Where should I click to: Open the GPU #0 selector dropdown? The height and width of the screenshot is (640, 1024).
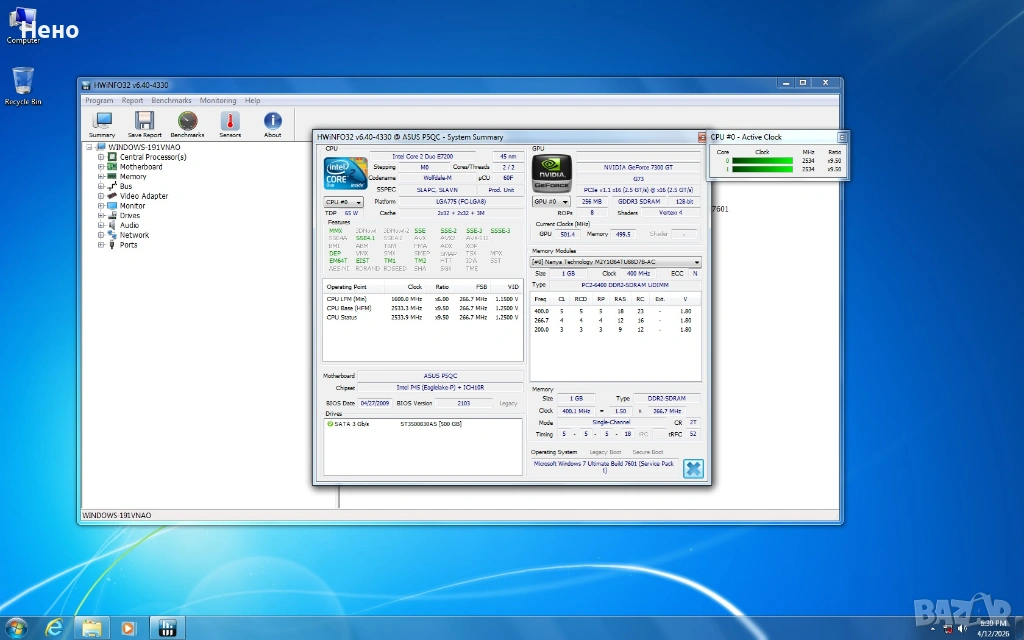point(550,202)
